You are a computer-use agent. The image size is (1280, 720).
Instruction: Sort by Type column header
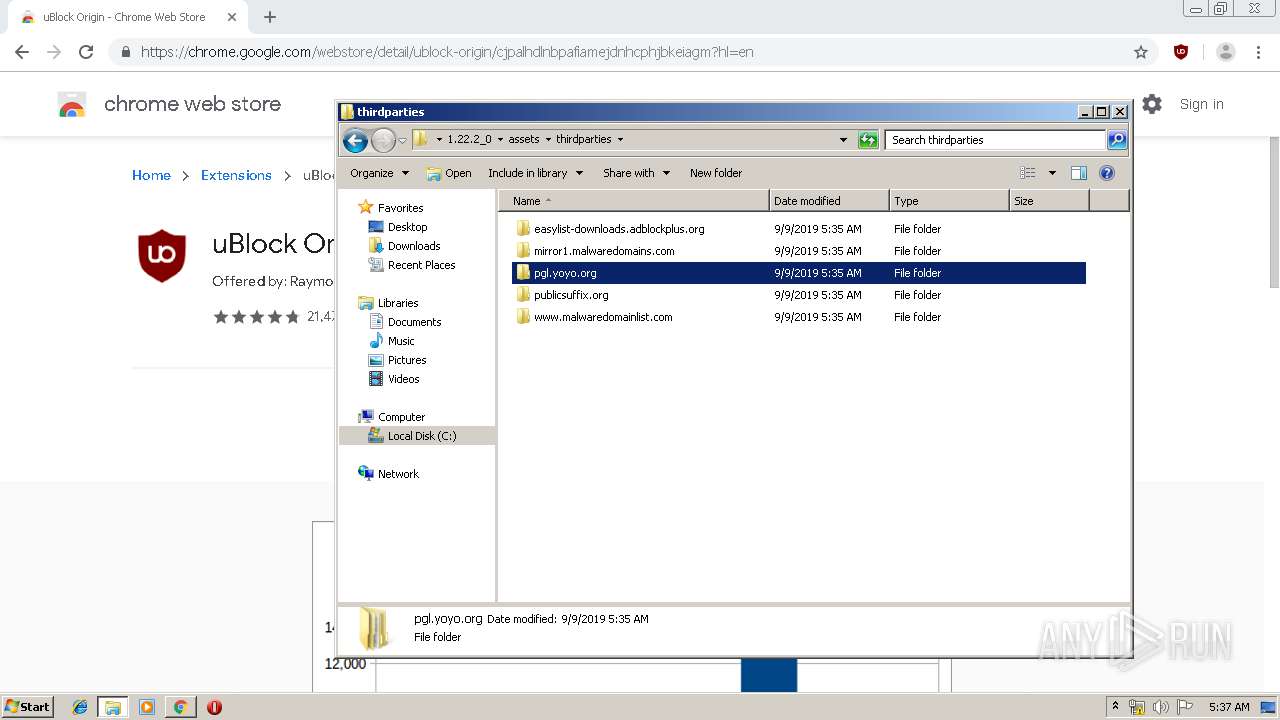pyautogui.click(x=949, y=201)
